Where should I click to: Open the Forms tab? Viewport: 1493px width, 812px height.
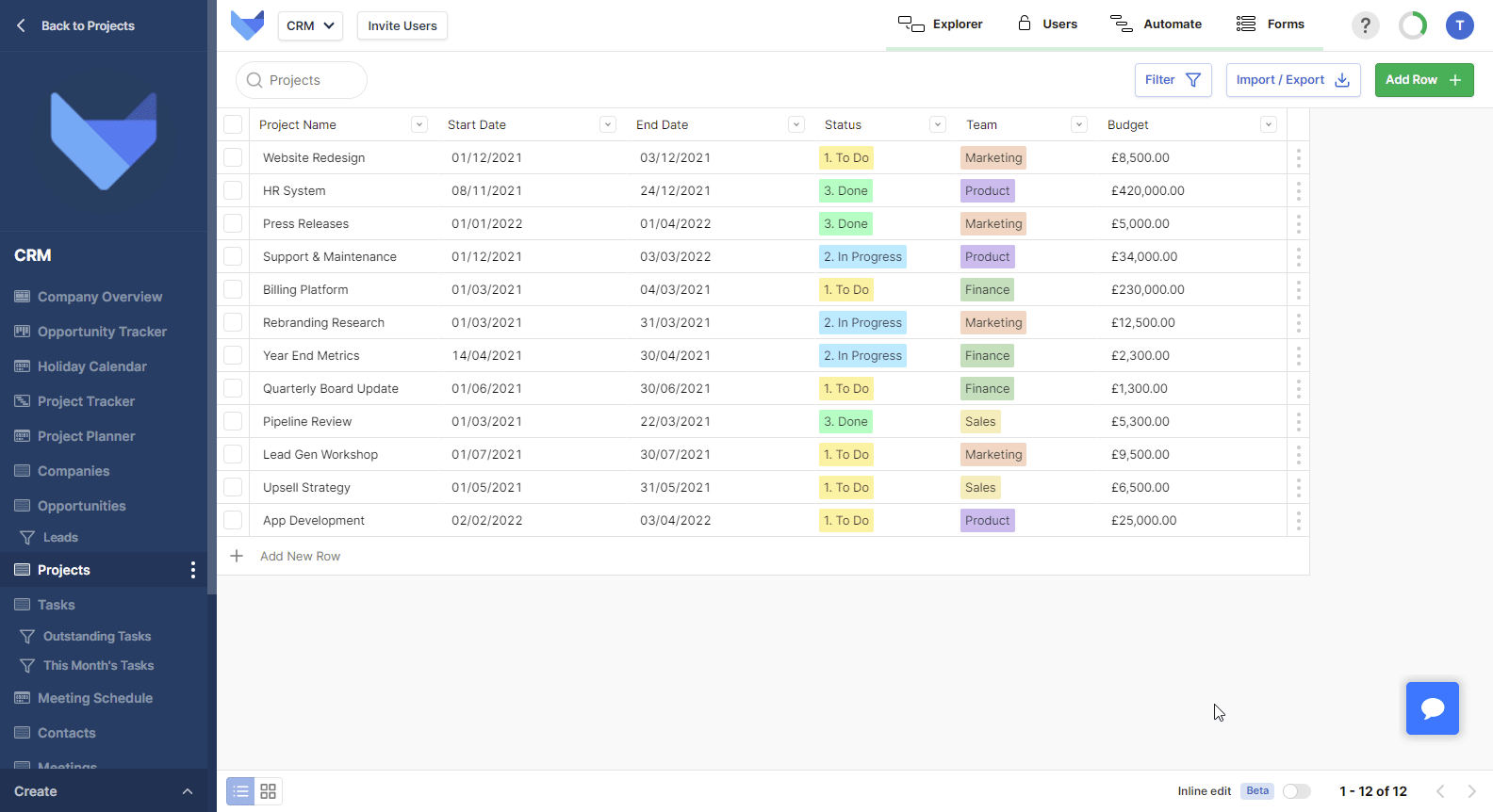[x=1271, y=24]
